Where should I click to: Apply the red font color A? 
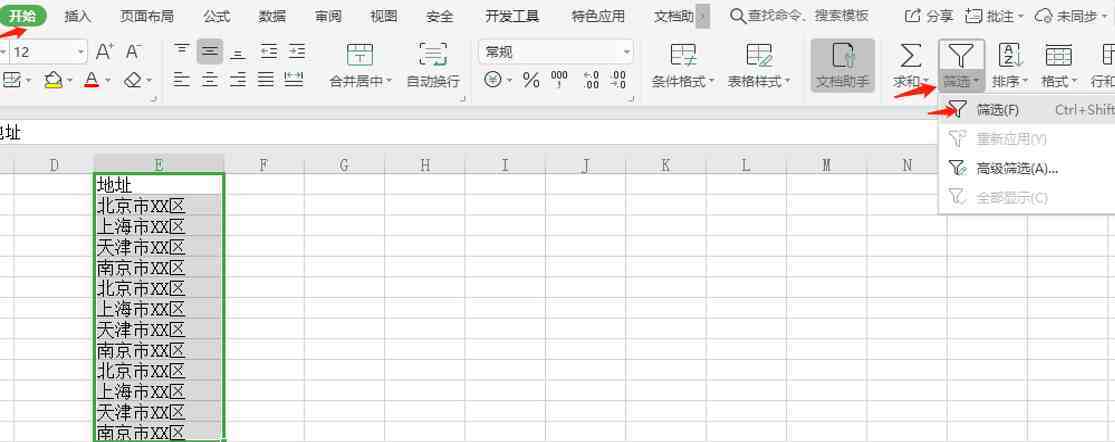(x=91, y=80)
